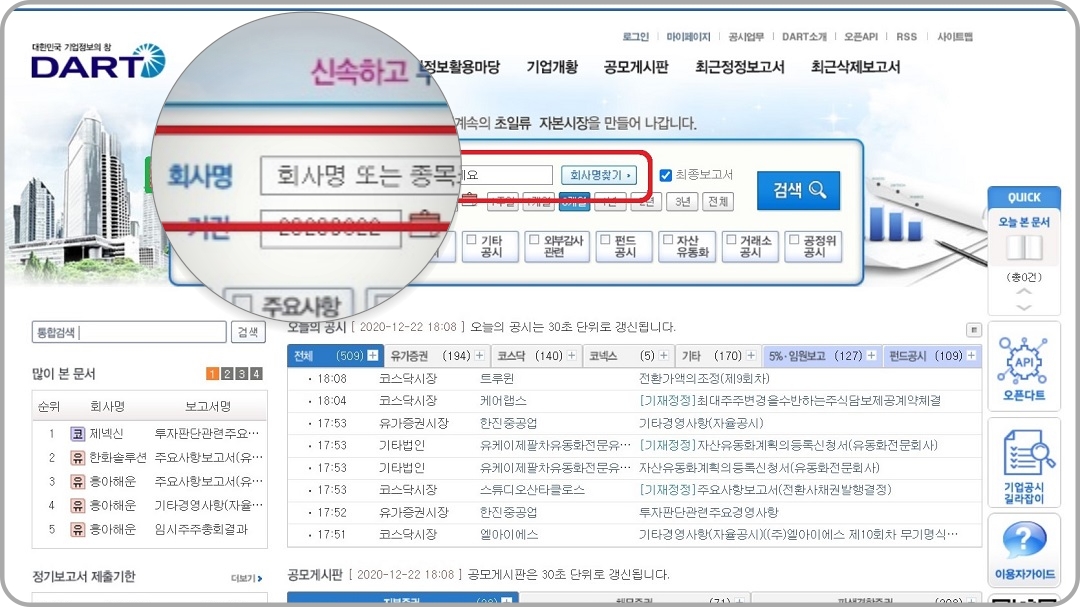
Task: Click the blue 검색 search button
Action: [798, 190]
